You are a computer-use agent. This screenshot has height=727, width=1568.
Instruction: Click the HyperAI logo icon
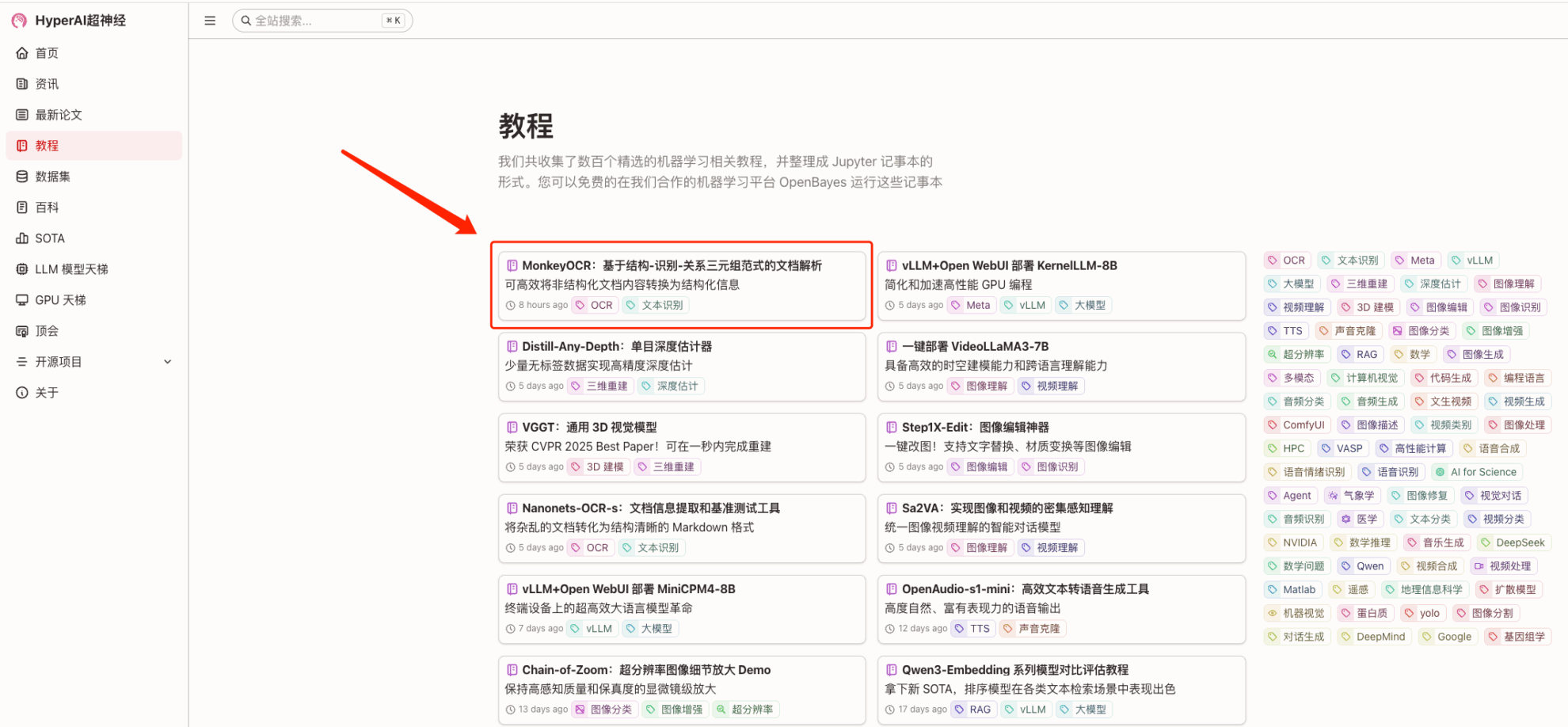tap(19, 21)
